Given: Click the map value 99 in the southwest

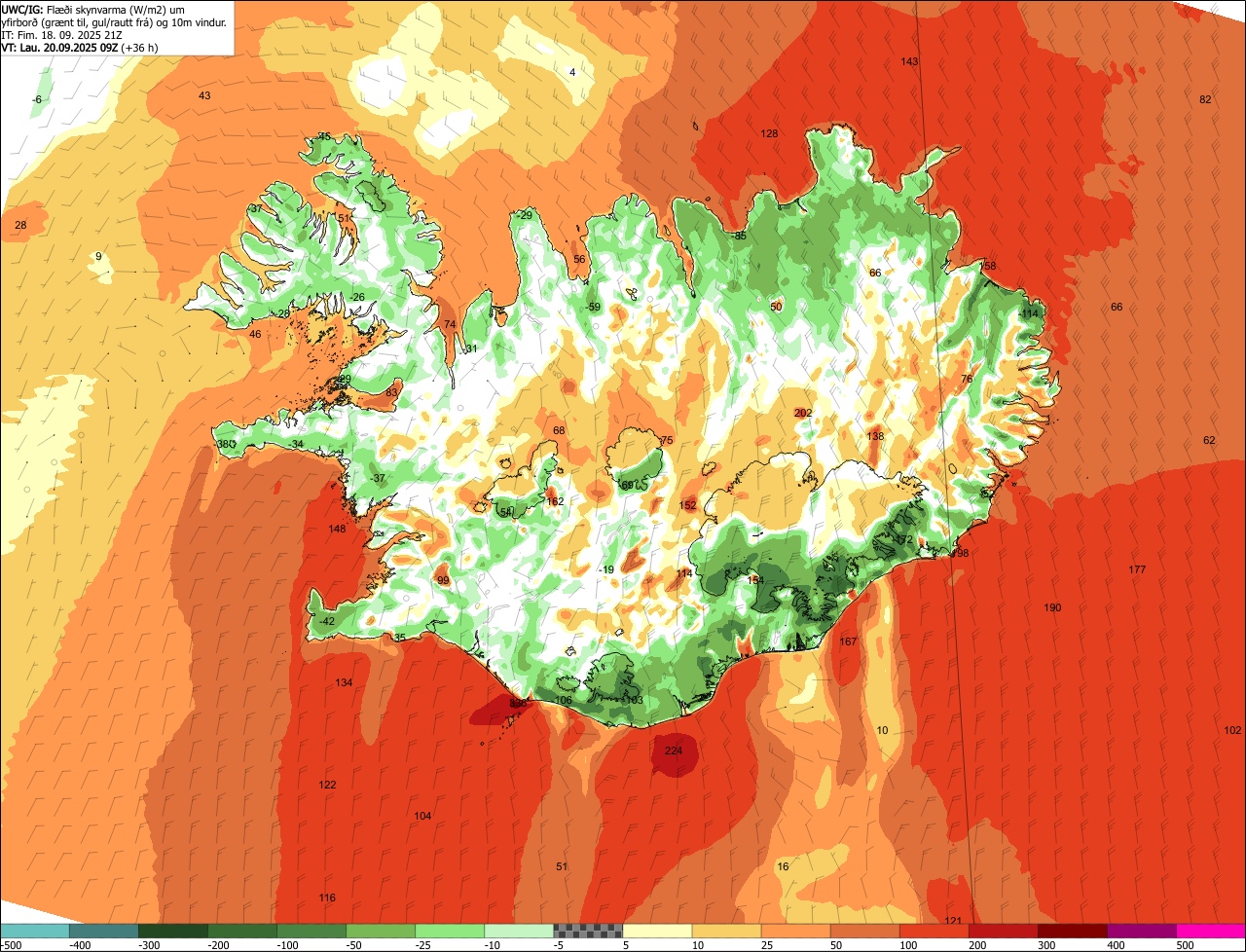Looking at the screenshot, I should (x=443, y=580).
